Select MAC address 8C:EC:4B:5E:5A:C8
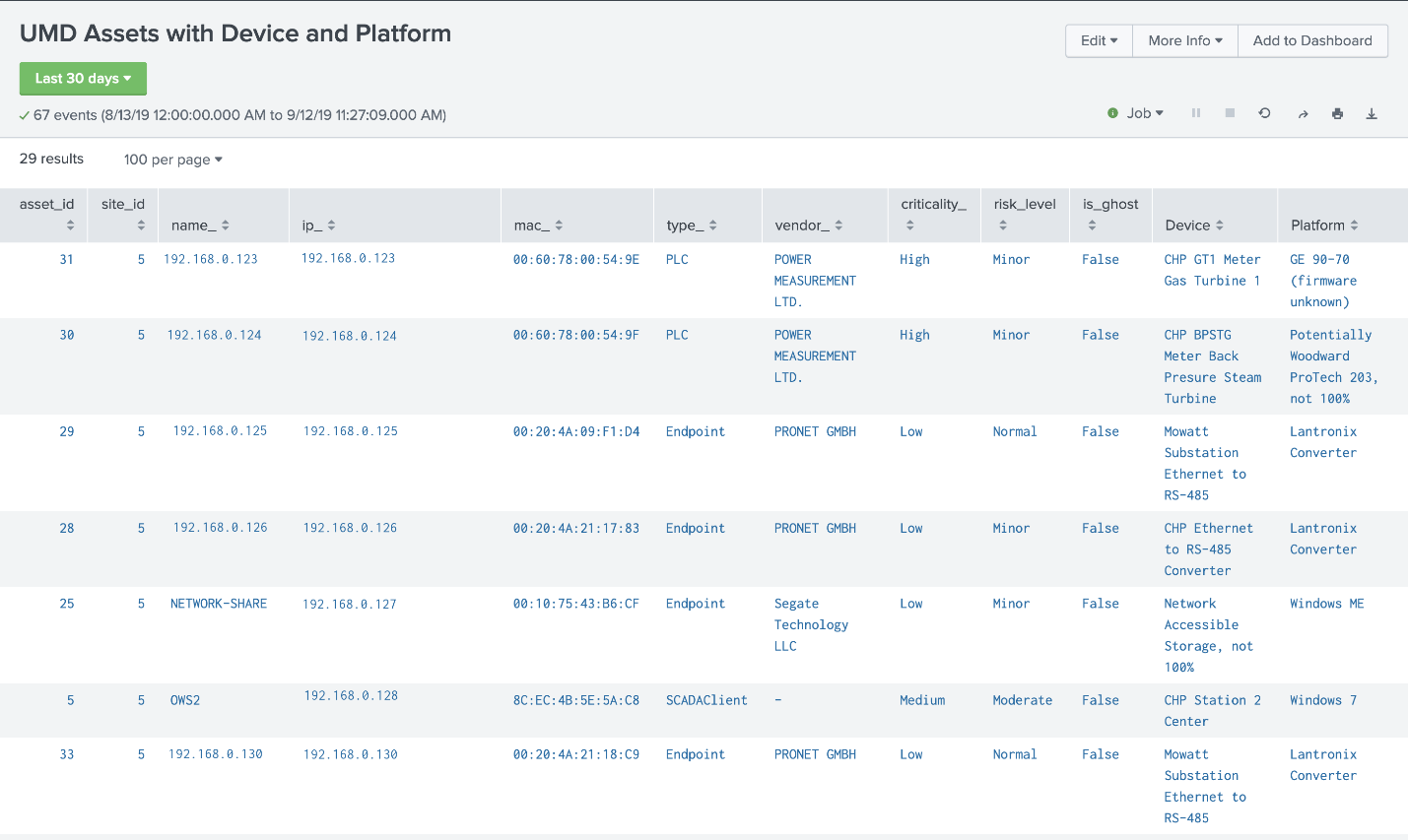The image size is (1408, 840). tap(575, 700)
